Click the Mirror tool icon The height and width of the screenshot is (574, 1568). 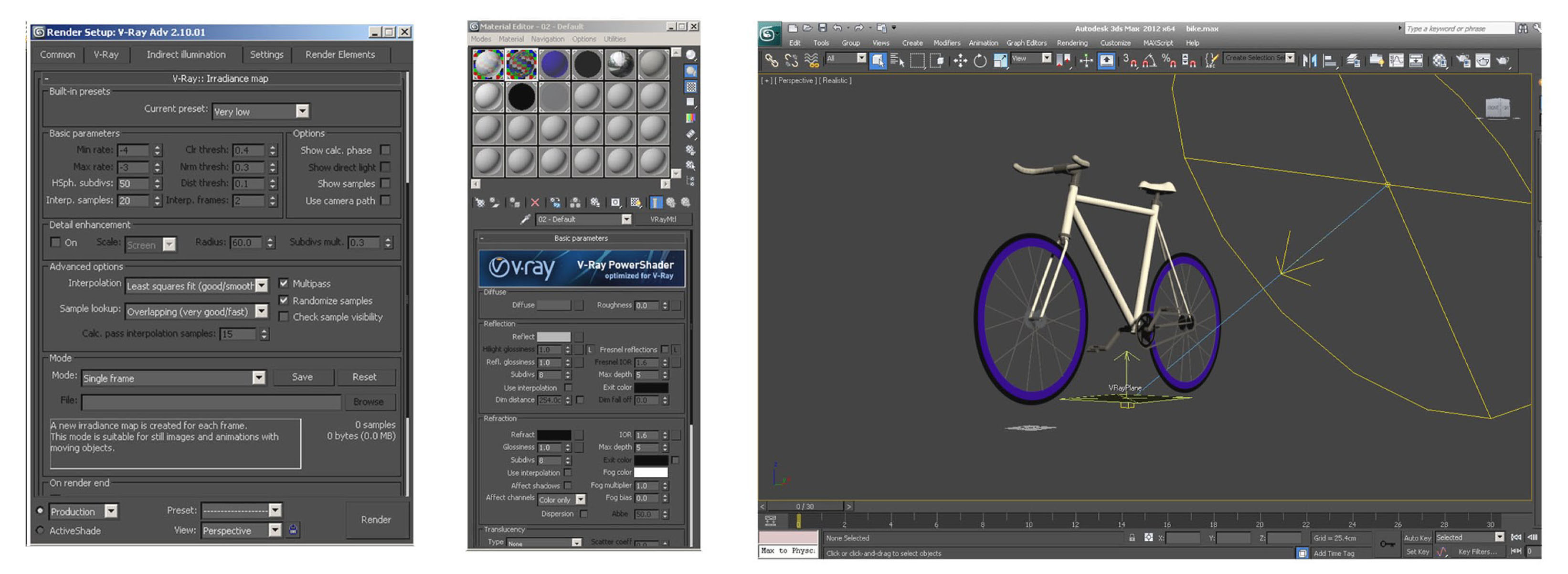pos(1309,60)
